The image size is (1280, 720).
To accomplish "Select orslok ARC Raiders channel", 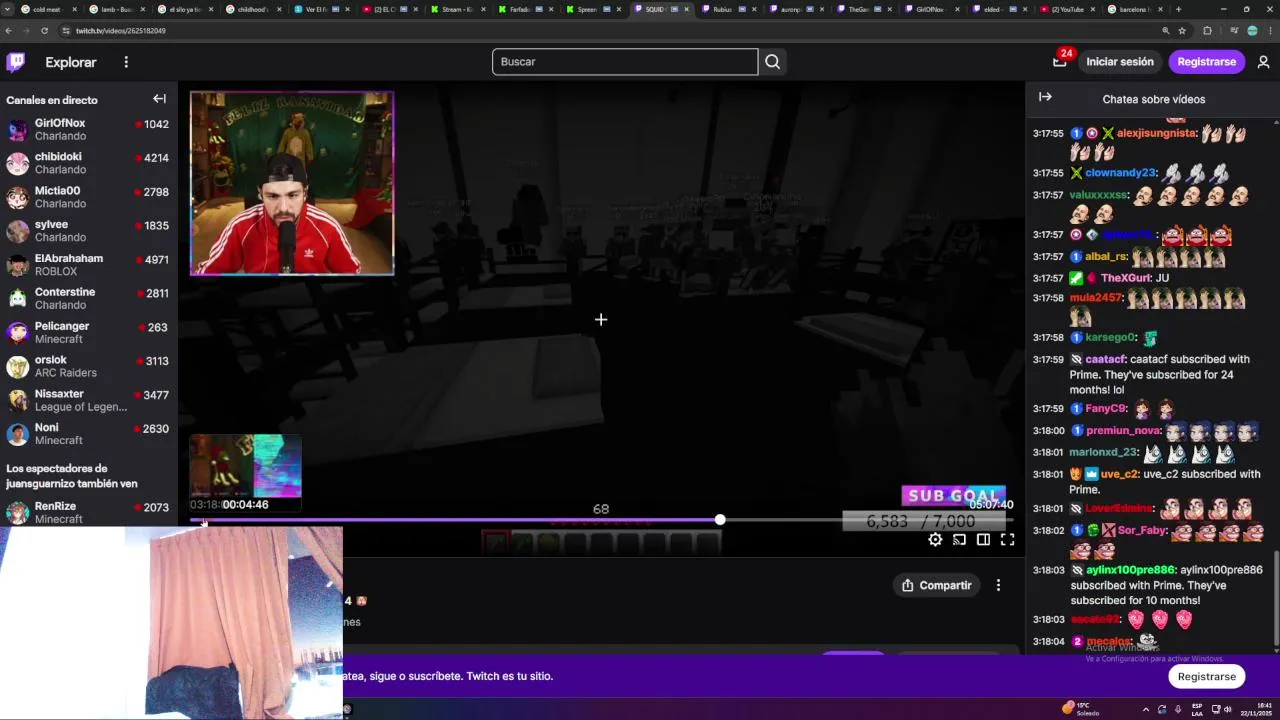I will (x=88, y=366).
